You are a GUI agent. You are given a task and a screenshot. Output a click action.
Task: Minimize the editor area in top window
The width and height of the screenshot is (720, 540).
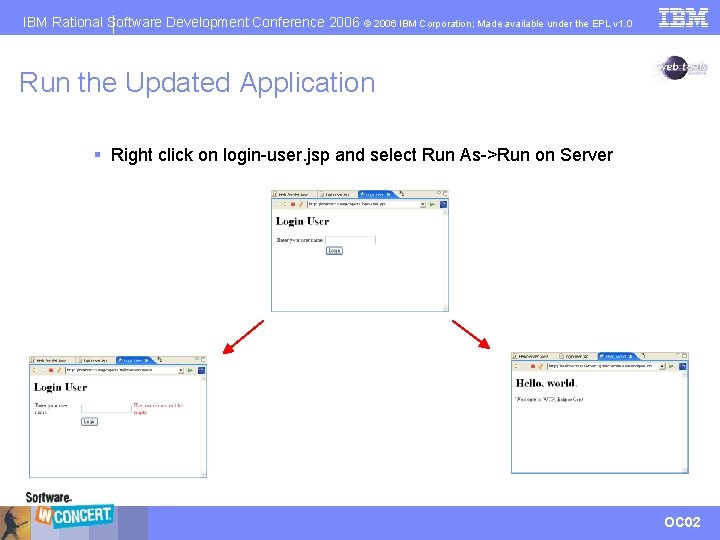point(439,193)
